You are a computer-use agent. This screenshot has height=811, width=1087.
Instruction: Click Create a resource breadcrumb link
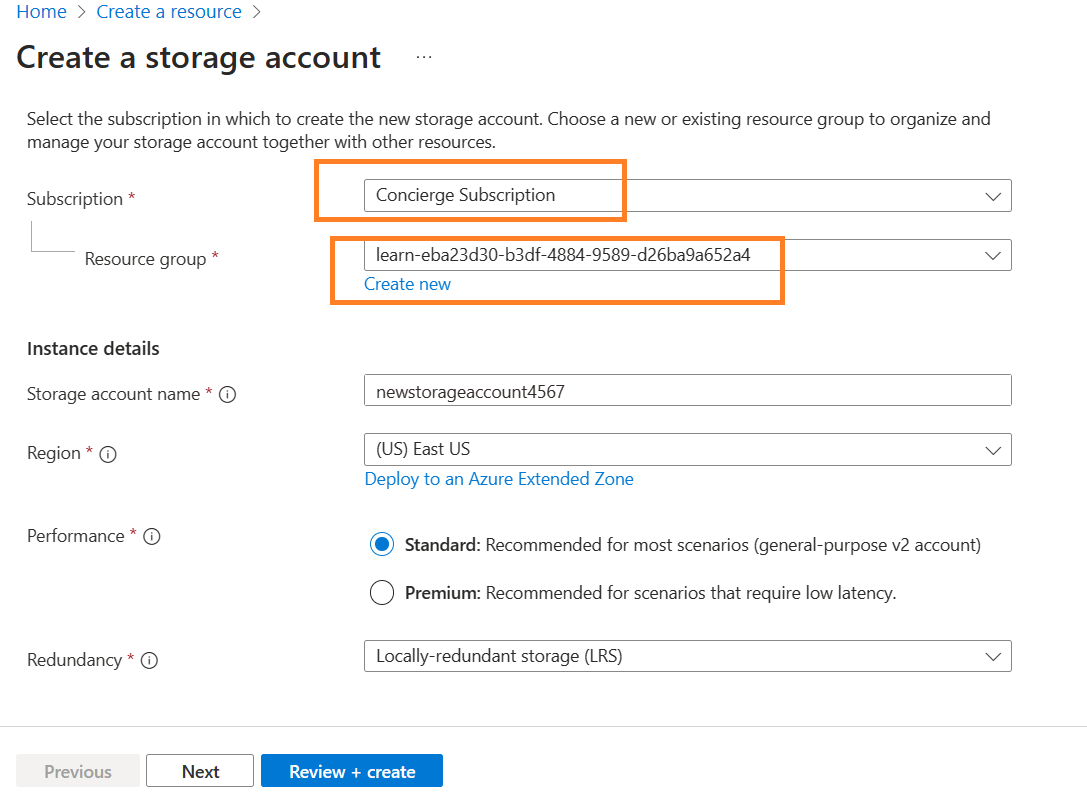[169, 12]
